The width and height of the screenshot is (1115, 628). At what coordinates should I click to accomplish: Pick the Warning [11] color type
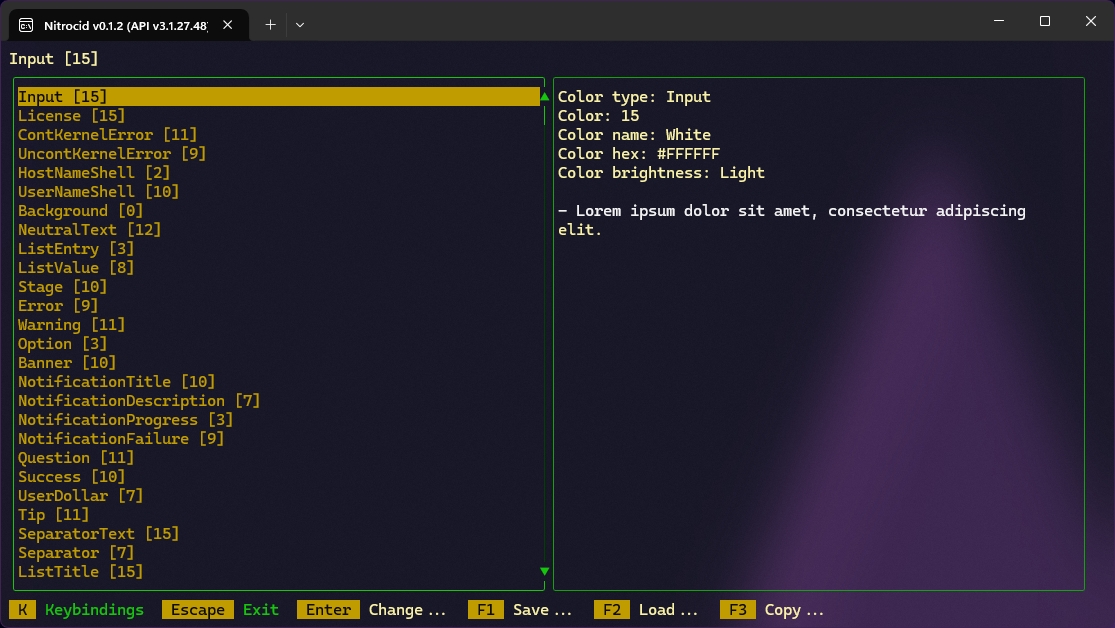pyautogui.click(x=71, y=325)
